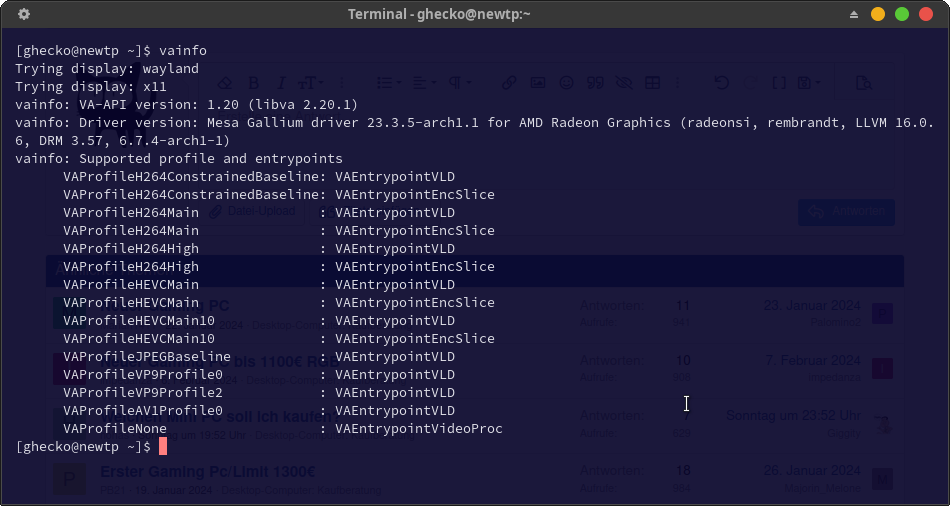950x506 pixels.
Task: Click 'Mesa Gallium driver 23.3.5-arch1.1' in driver line
Action: point(343,122)
